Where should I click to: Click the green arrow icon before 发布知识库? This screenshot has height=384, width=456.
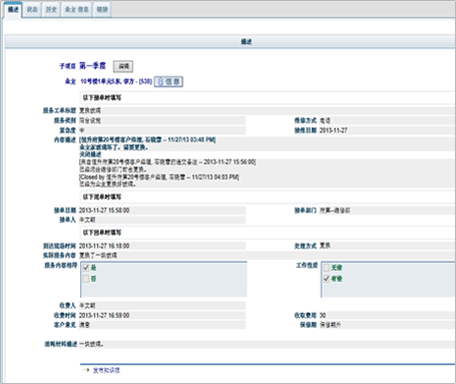coord(86,370)
